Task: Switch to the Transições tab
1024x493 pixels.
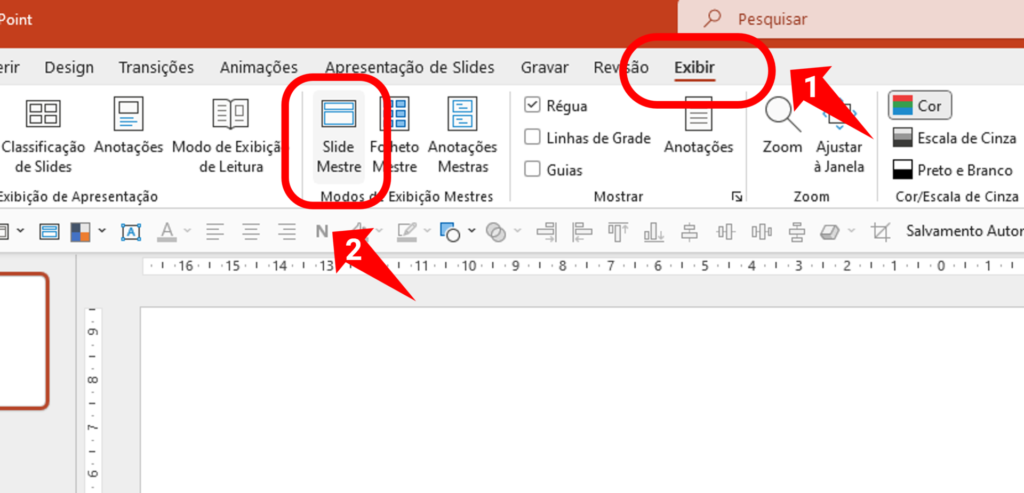Action: pyautogui.click(x=156, y=68)
